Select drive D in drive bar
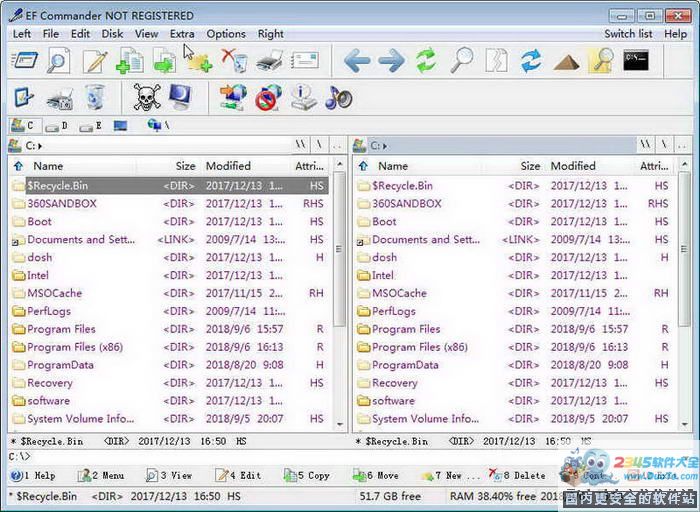Screen dimensions: 700x512 [57, 126]
